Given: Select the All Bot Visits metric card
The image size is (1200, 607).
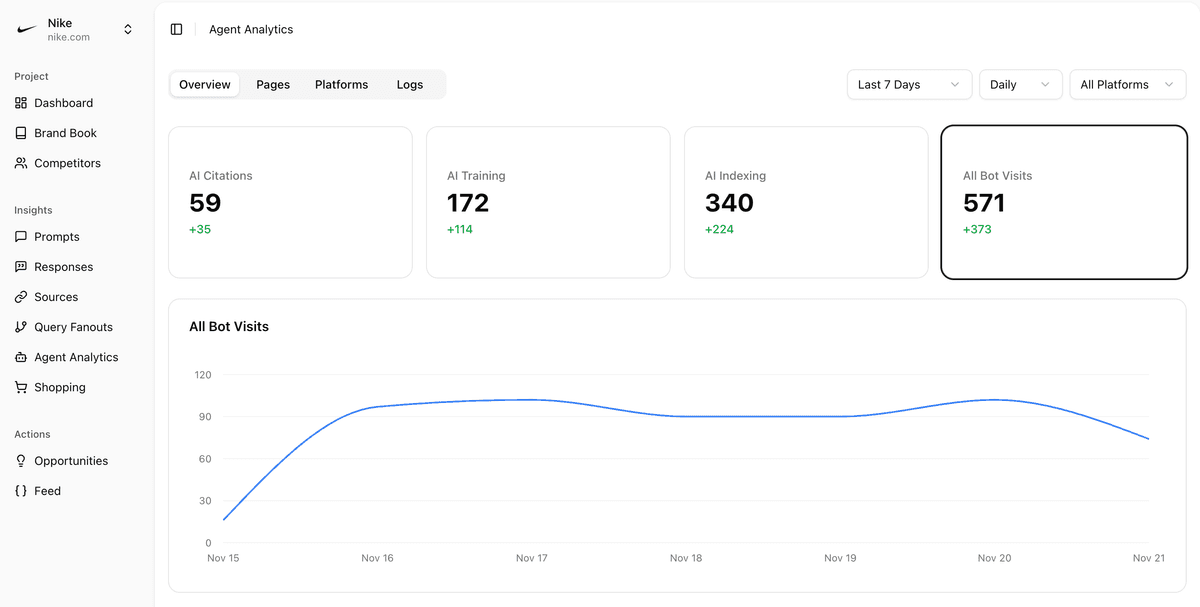Looking at the screenshot, I should coord(1063,202).
